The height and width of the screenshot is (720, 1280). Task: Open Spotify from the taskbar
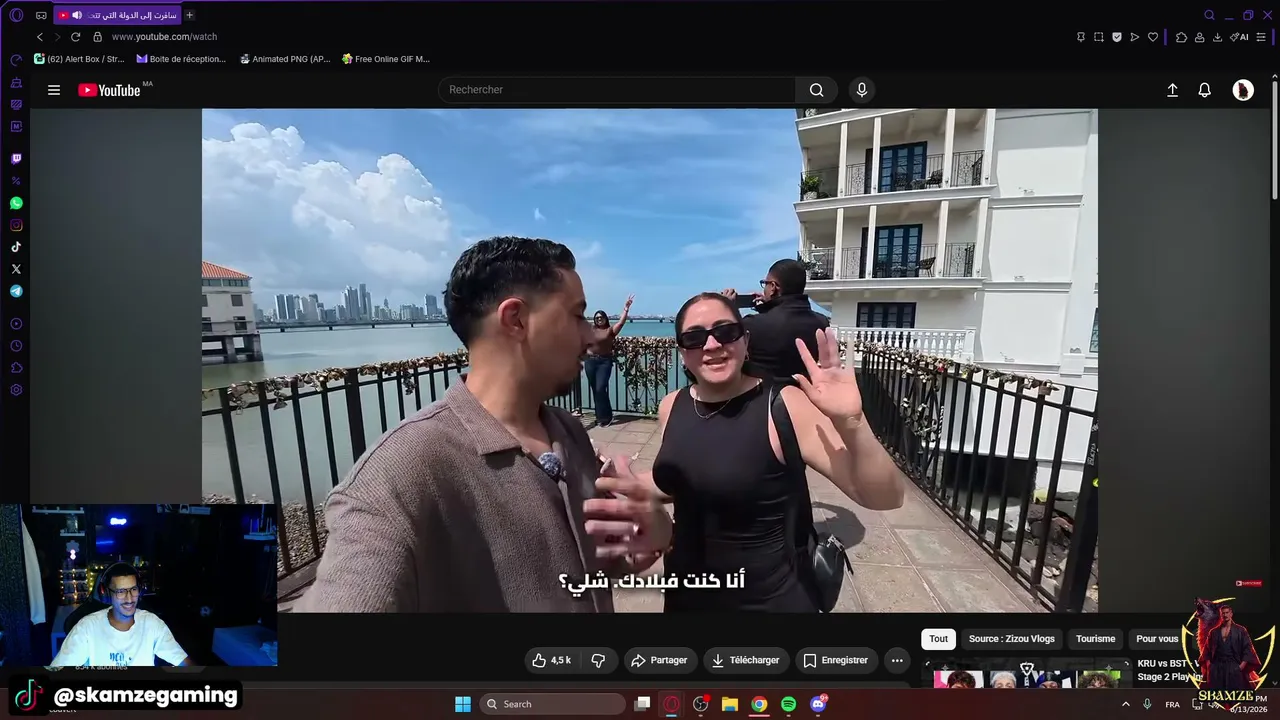tap(788, 704)
